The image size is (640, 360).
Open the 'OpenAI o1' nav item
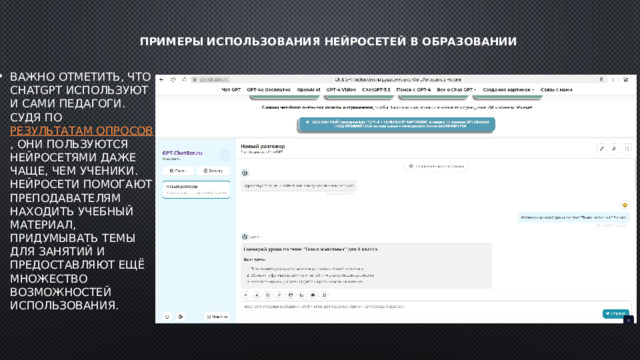308,90
